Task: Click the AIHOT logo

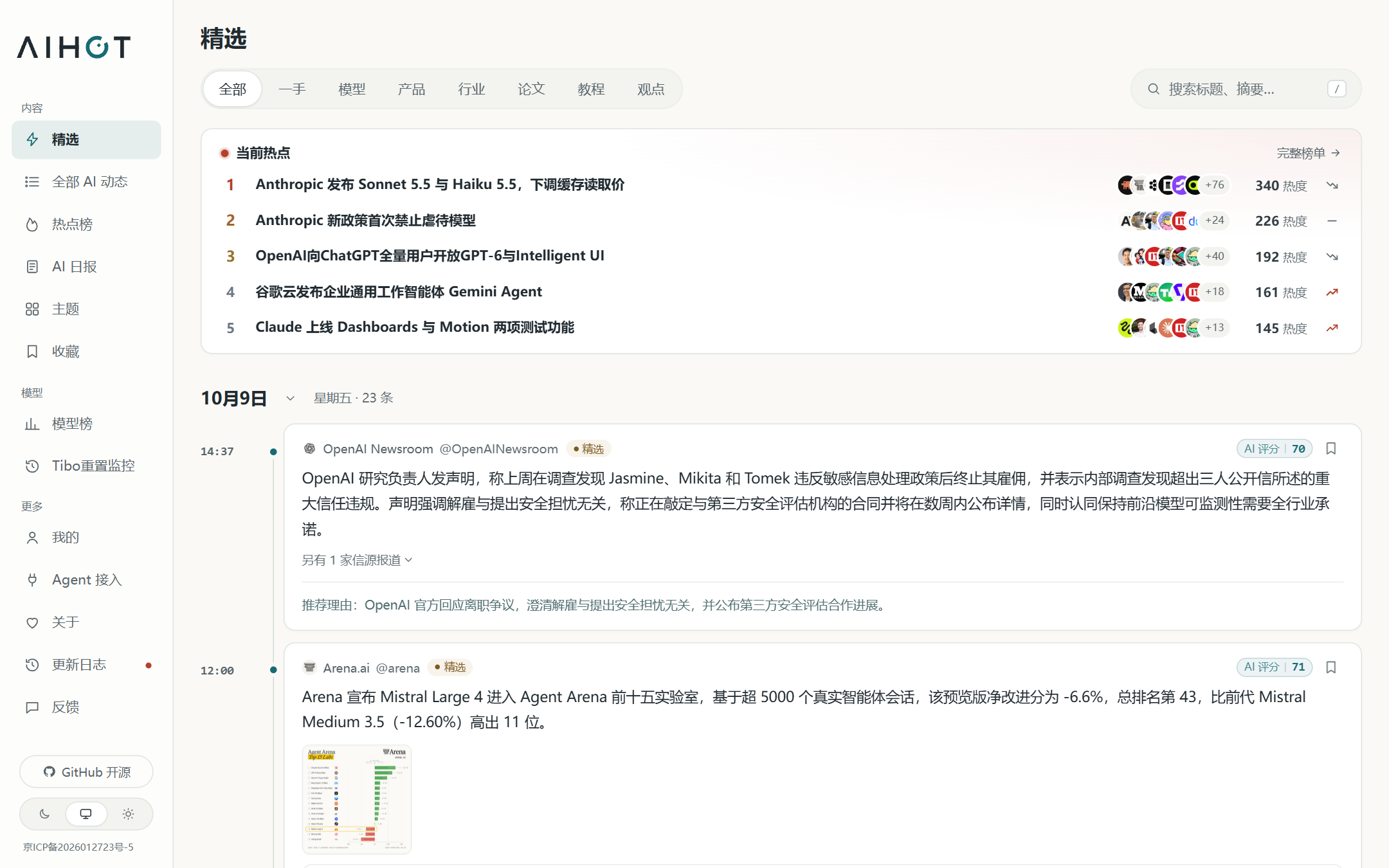Action: click(x=74, y=47)
